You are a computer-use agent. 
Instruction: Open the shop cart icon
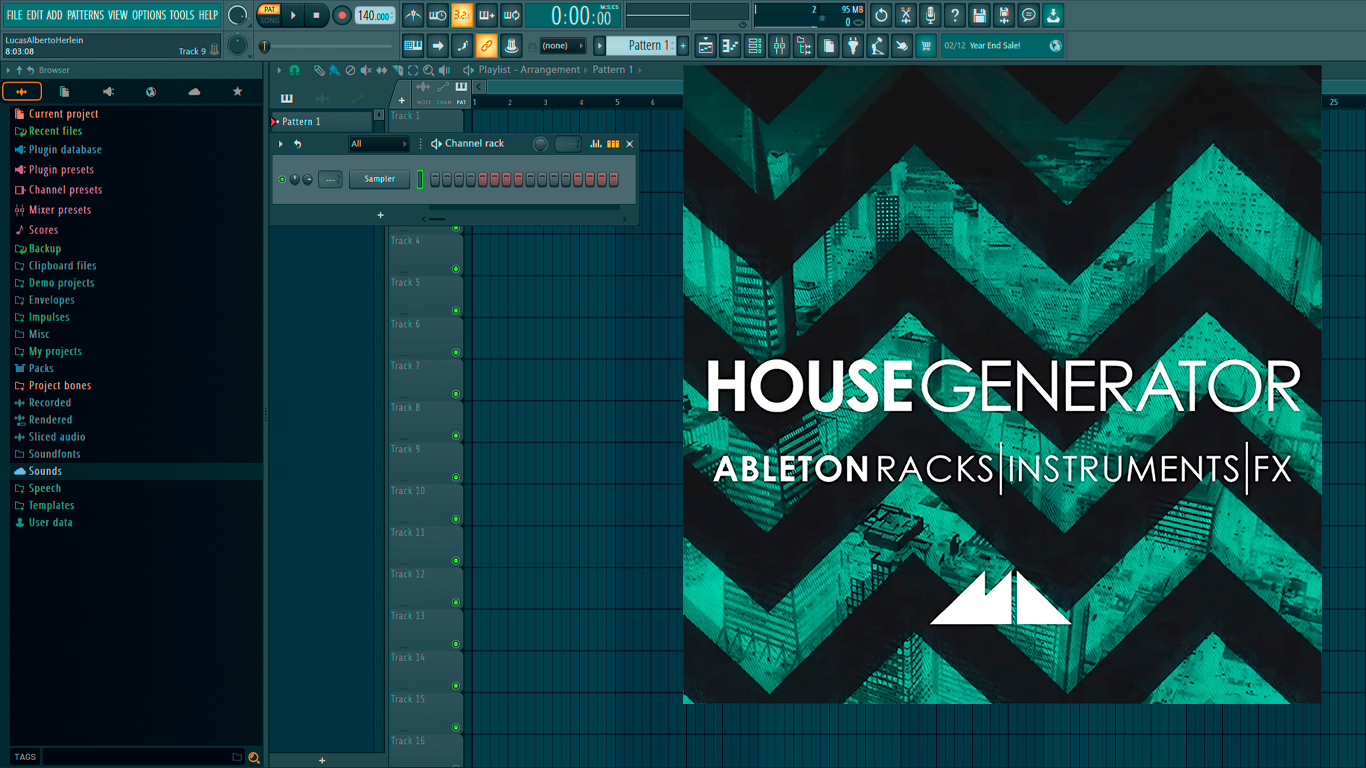click(926, 45)
